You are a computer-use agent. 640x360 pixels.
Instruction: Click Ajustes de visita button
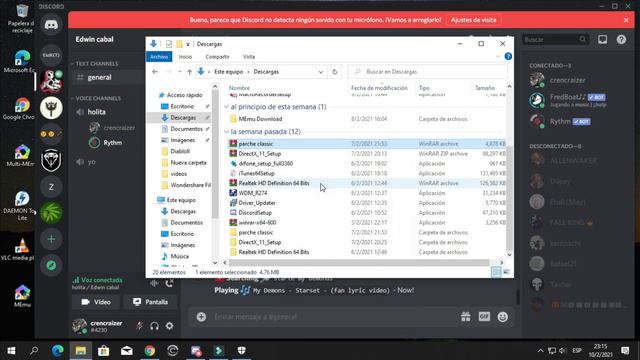point(473,20)
